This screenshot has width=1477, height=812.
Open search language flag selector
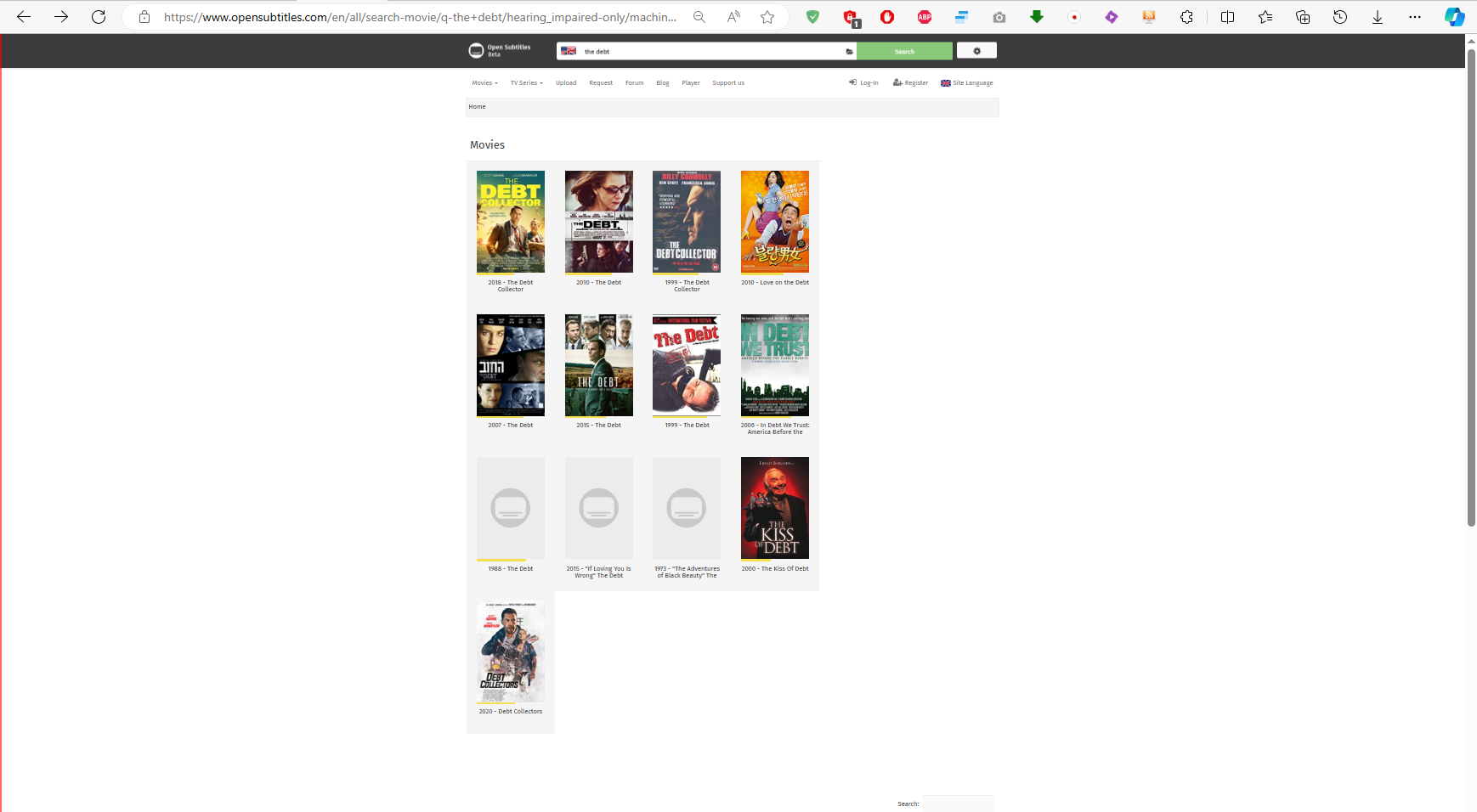(569, 51)
